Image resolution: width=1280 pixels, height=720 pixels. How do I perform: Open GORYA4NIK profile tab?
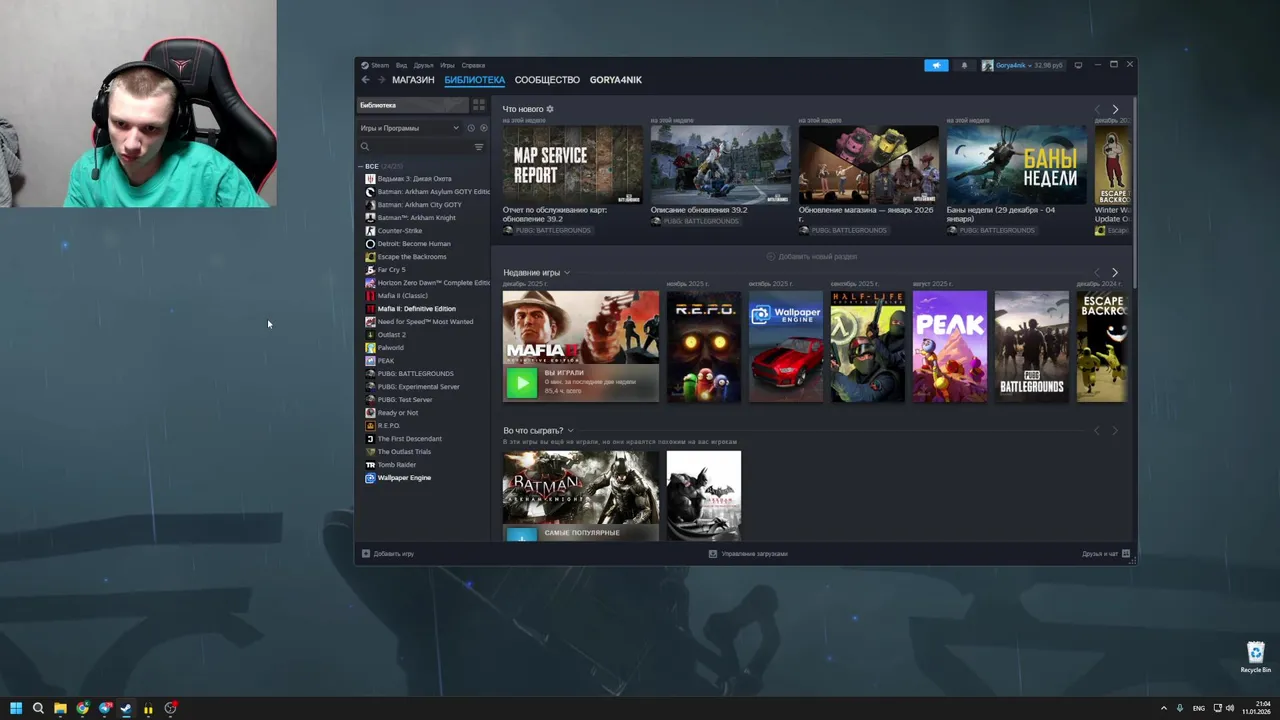[x=616, y=80]
